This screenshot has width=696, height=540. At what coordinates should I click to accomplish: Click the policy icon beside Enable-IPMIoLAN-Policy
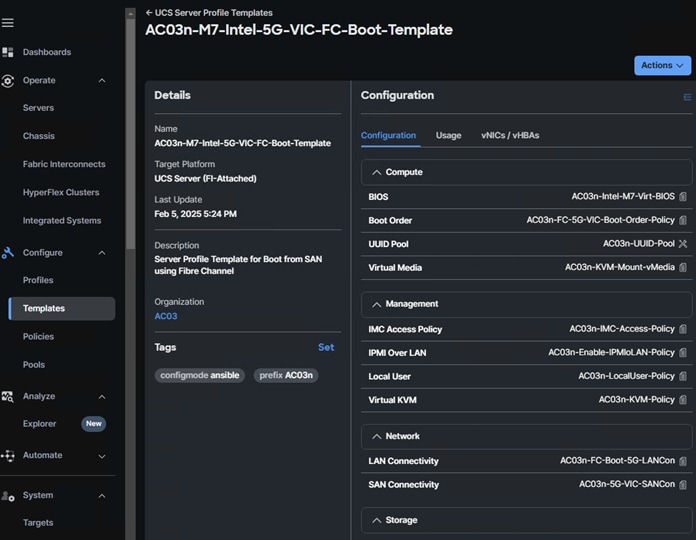683,352
